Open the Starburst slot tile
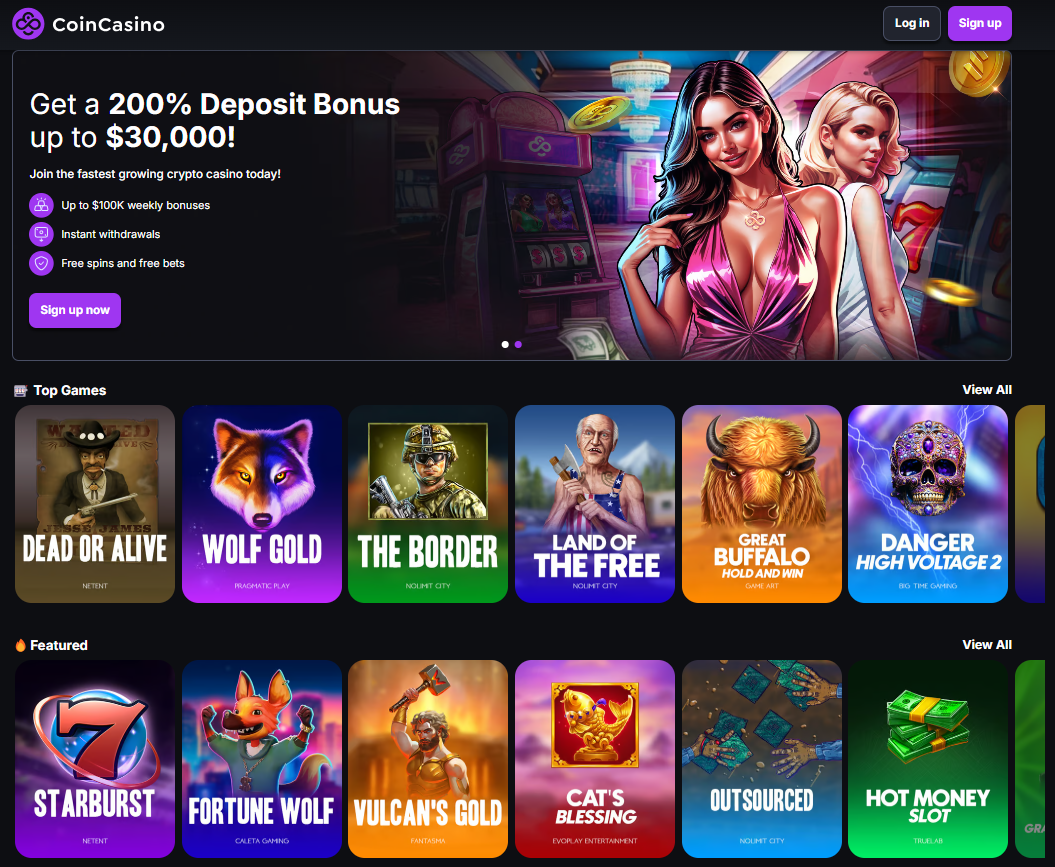This screenshot has width=1055, height=867. click(x=95, y=759)
